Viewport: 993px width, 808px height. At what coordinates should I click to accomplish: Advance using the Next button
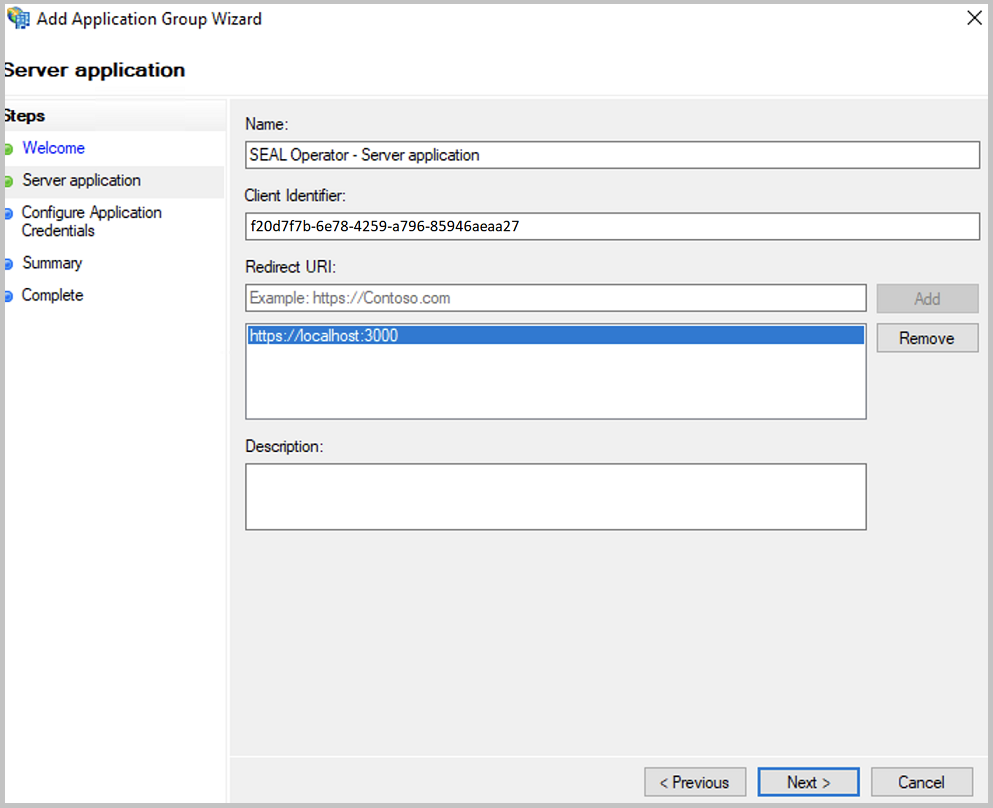(808, 782)
